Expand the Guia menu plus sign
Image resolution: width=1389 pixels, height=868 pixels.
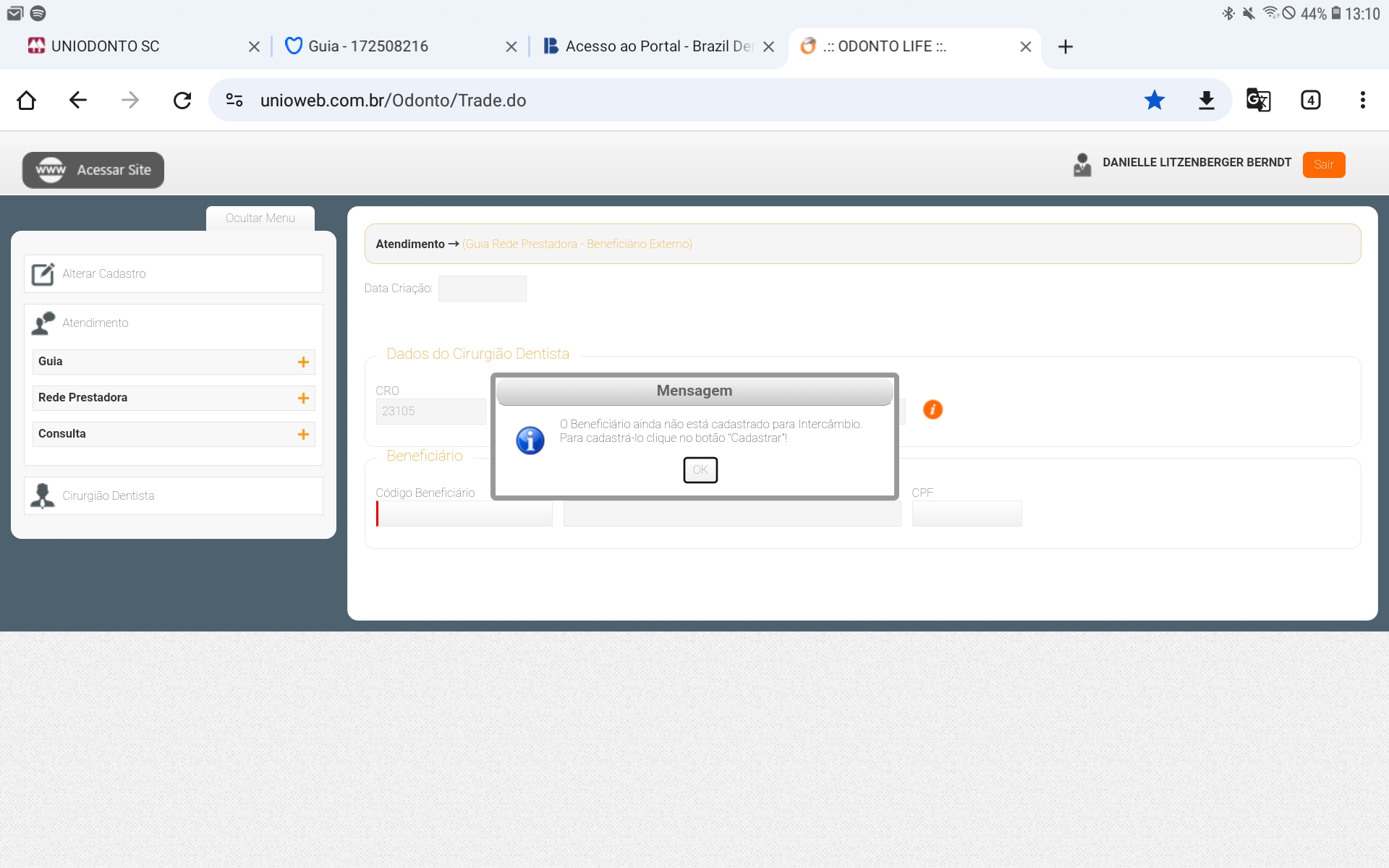coord(303,362)
